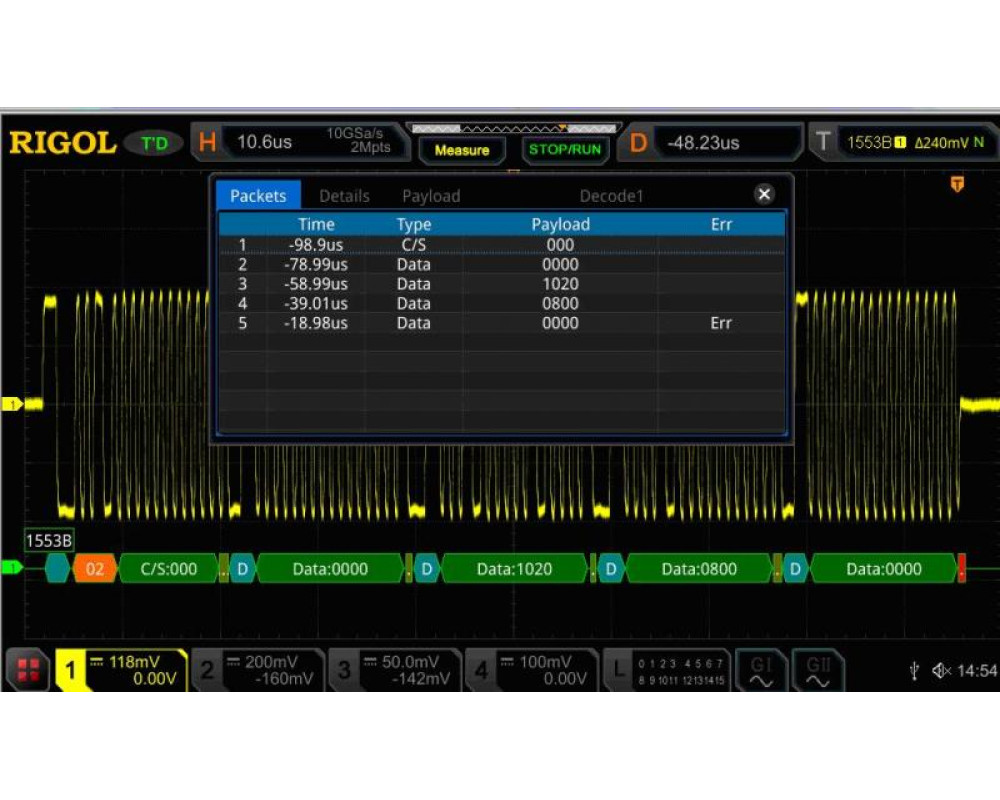
Task: Close the Decode1 packets window
Action: pos(764,195)
